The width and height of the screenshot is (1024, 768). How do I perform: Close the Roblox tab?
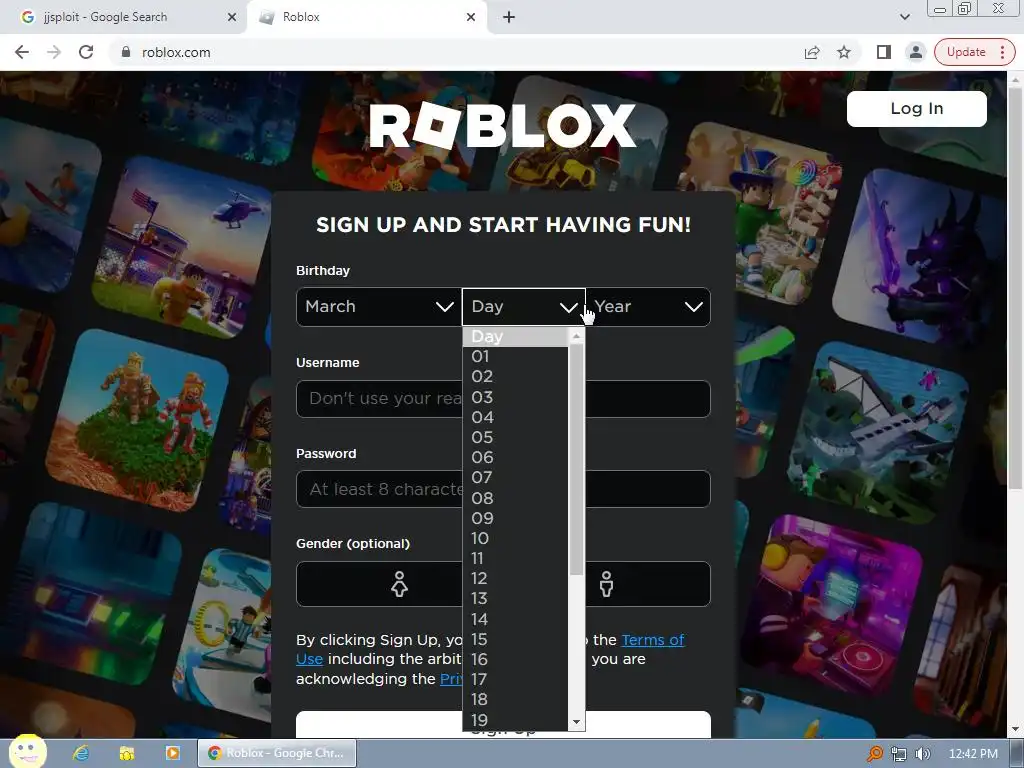(471, 17)
